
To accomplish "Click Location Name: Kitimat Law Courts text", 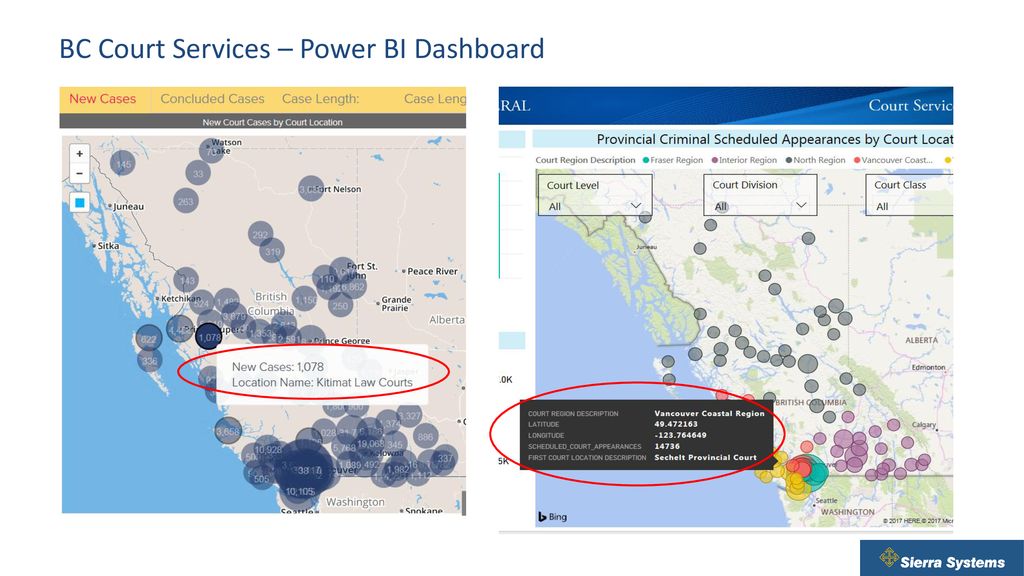I will (322, 383).
